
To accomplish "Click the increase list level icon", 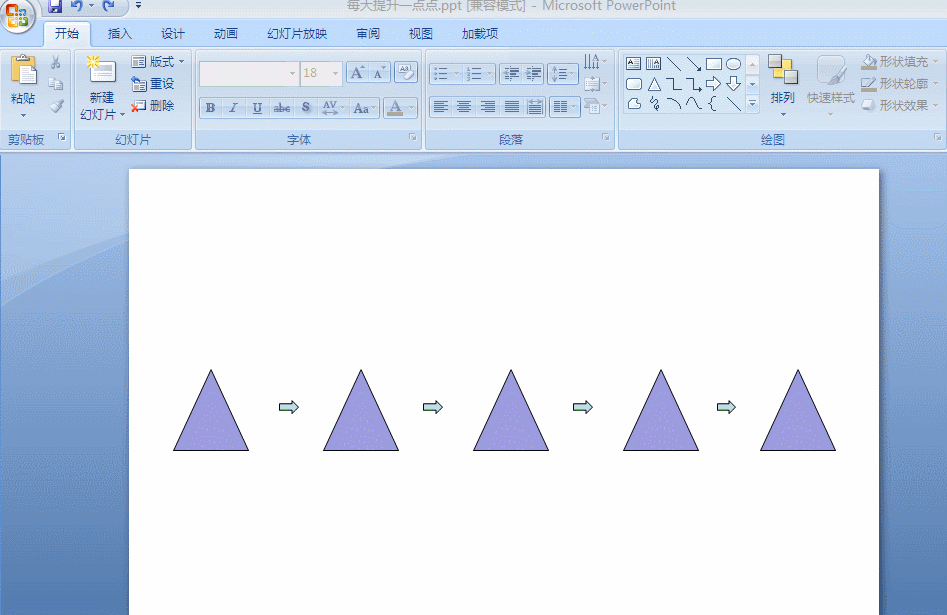I will [x=534, y=74].
